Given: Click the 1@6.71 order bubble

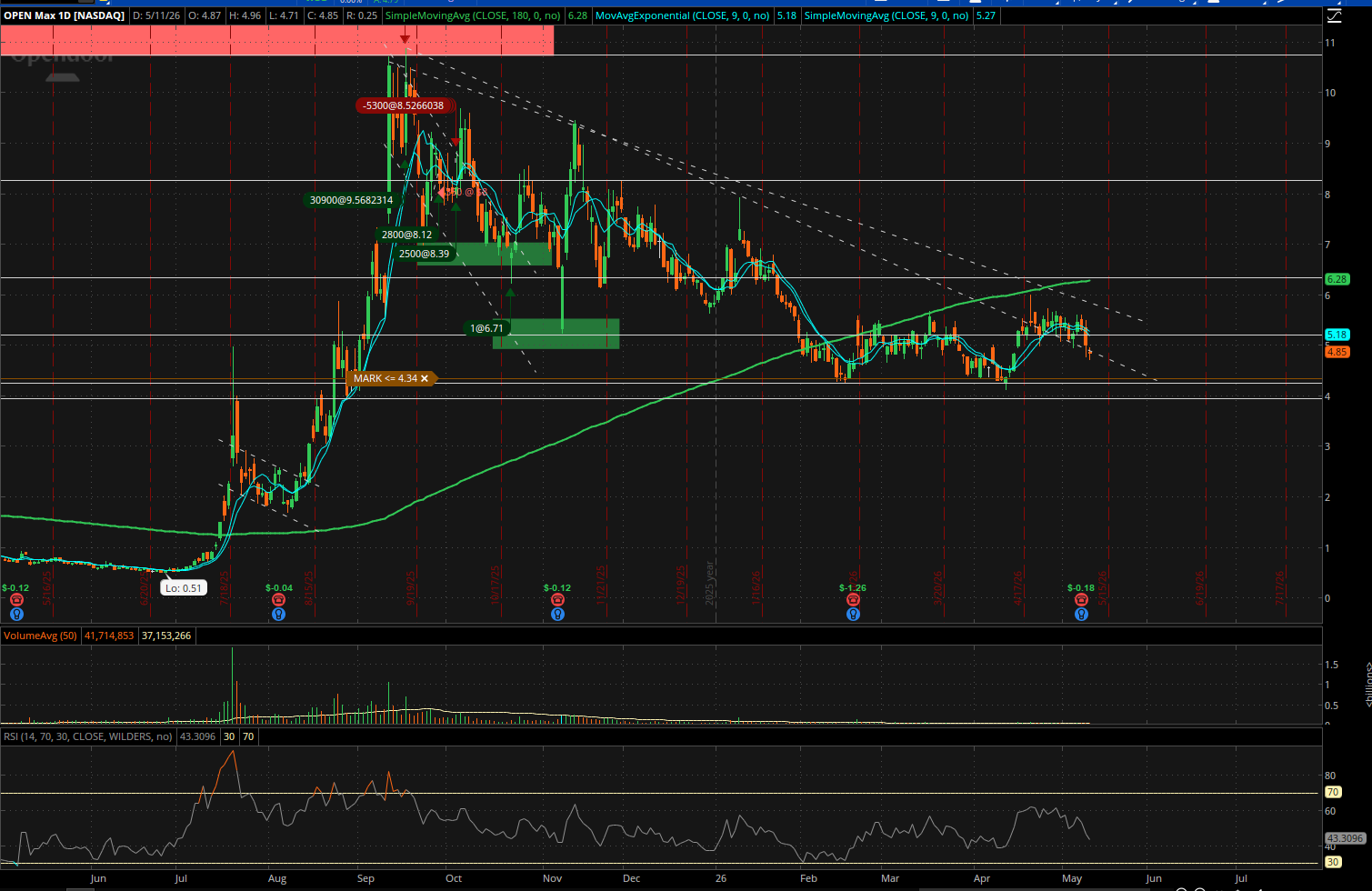Looking at the screenshot, I should coord(486,328).
